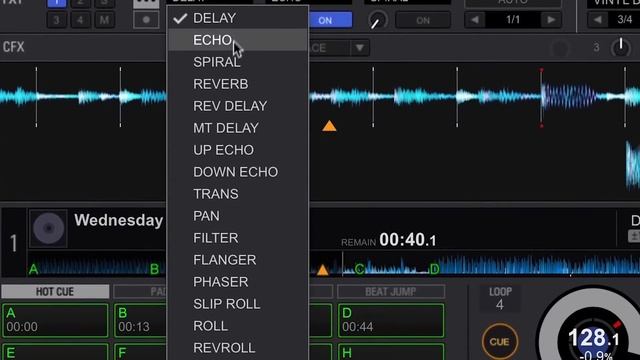Toggle the REMAIN time display

pos(389,240)
